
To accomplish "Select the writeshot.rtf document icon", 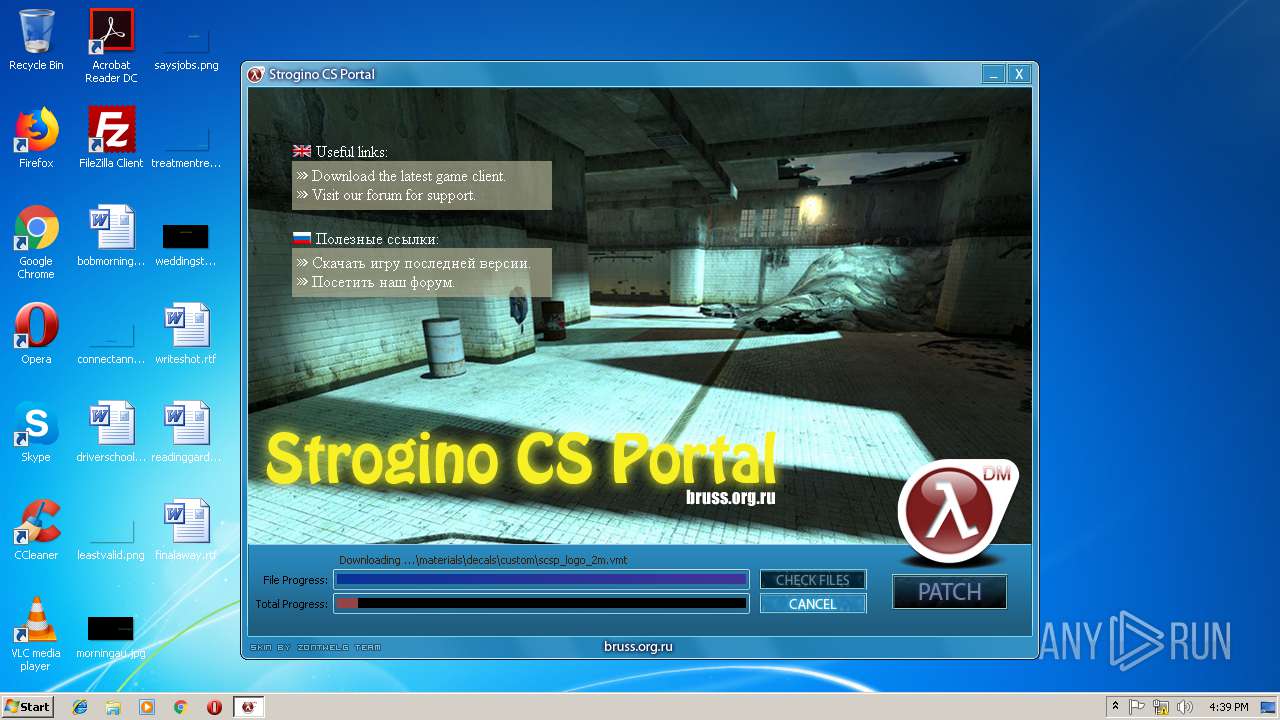I will point(186,334).
